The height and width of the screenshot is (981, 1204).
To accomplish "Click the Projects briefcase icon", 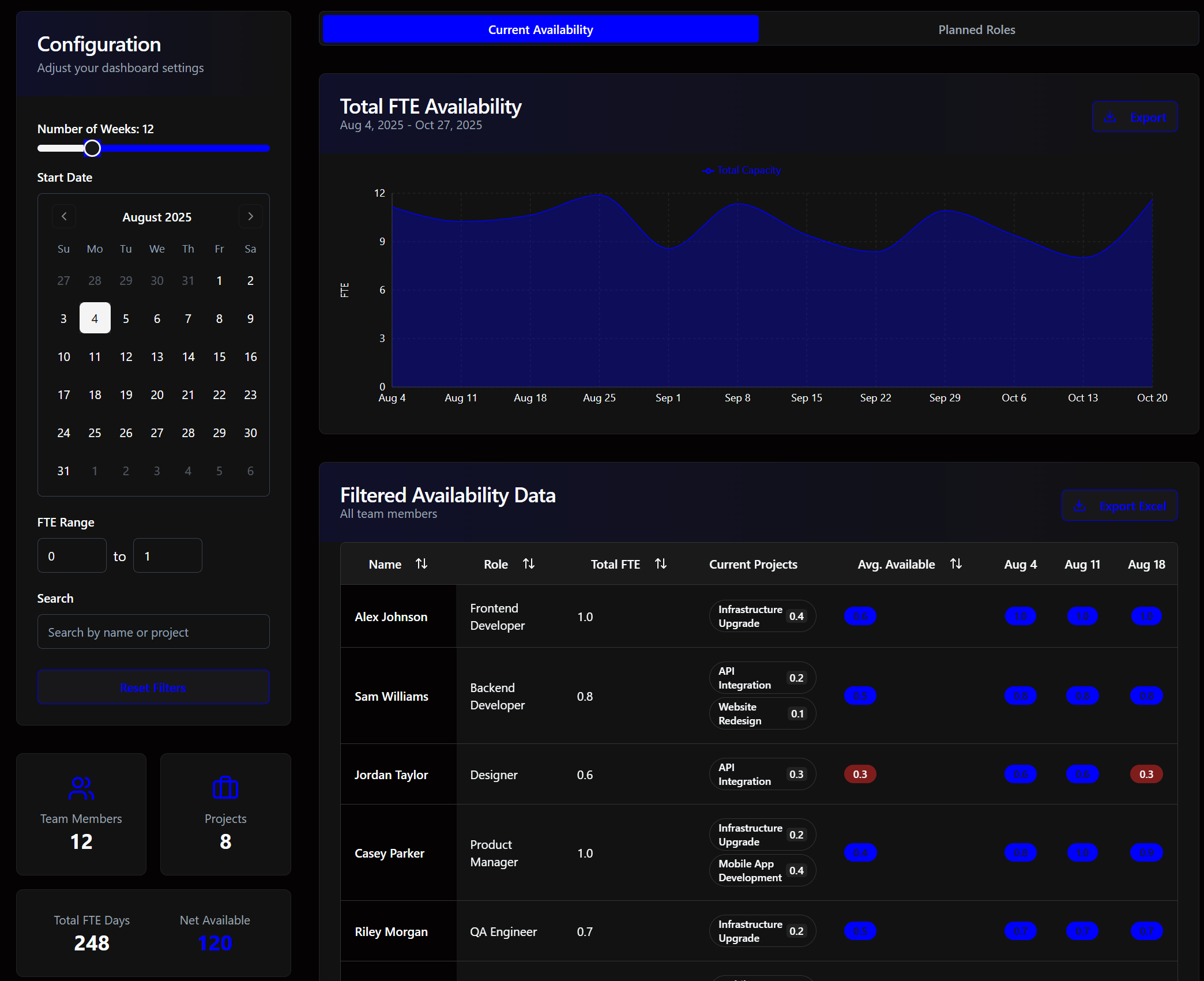I will 225,788.
